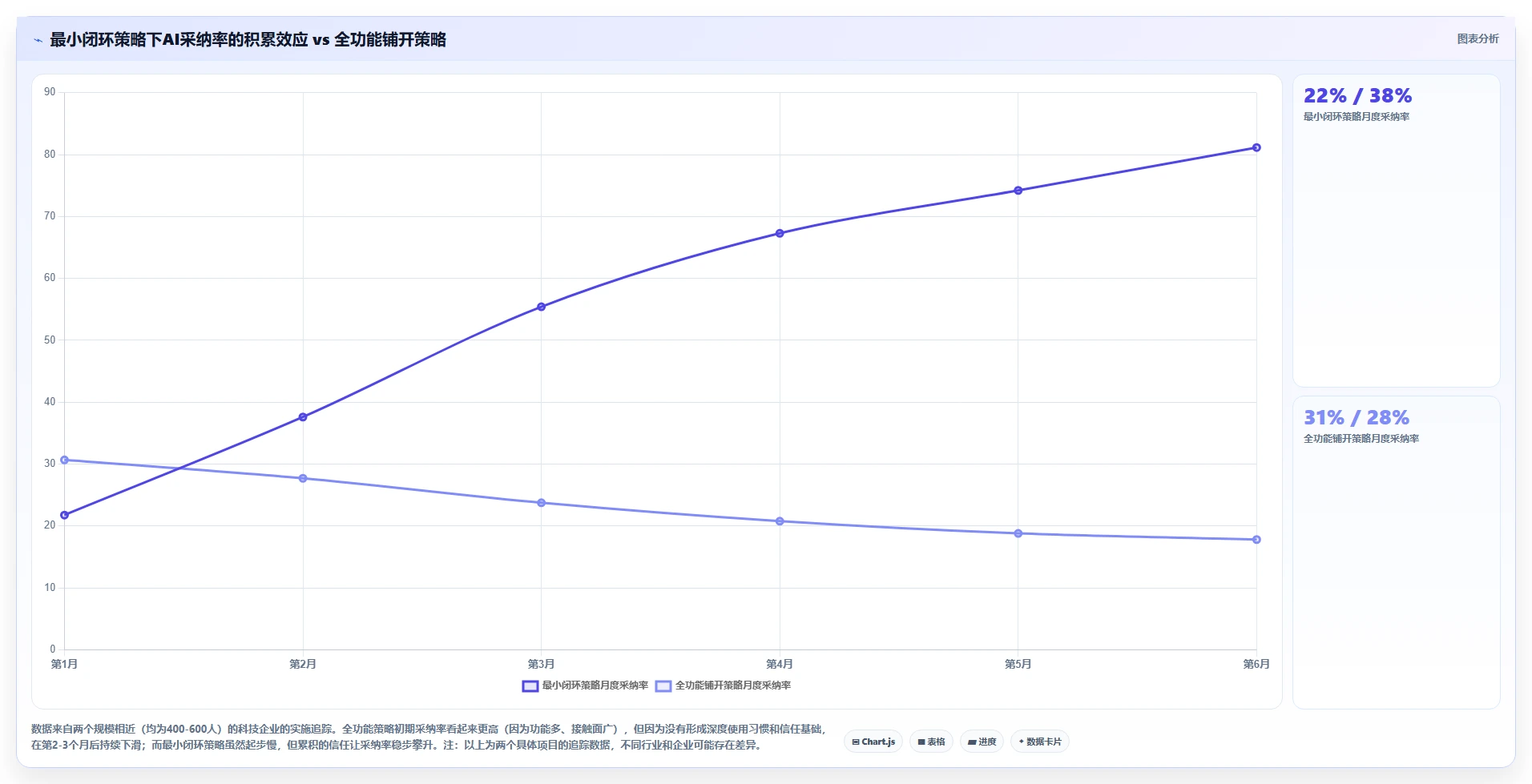
Task: Select the 进度 tag
Action: 982,742
